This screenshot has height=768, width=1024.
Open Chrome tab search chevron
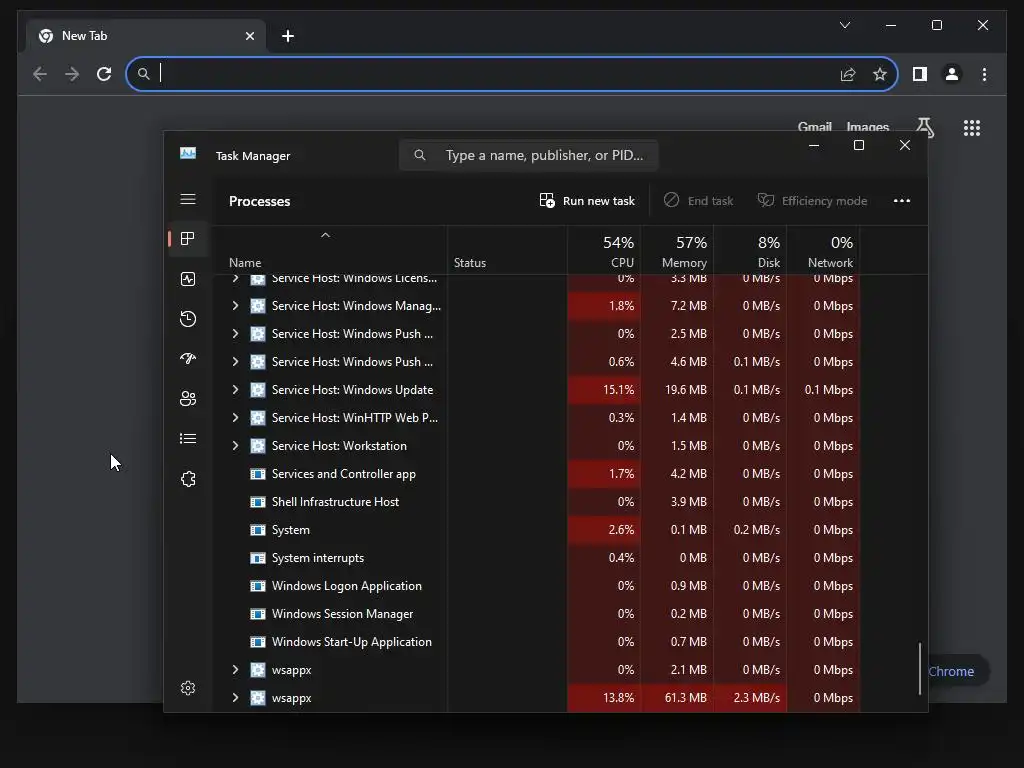pos(844,25)
